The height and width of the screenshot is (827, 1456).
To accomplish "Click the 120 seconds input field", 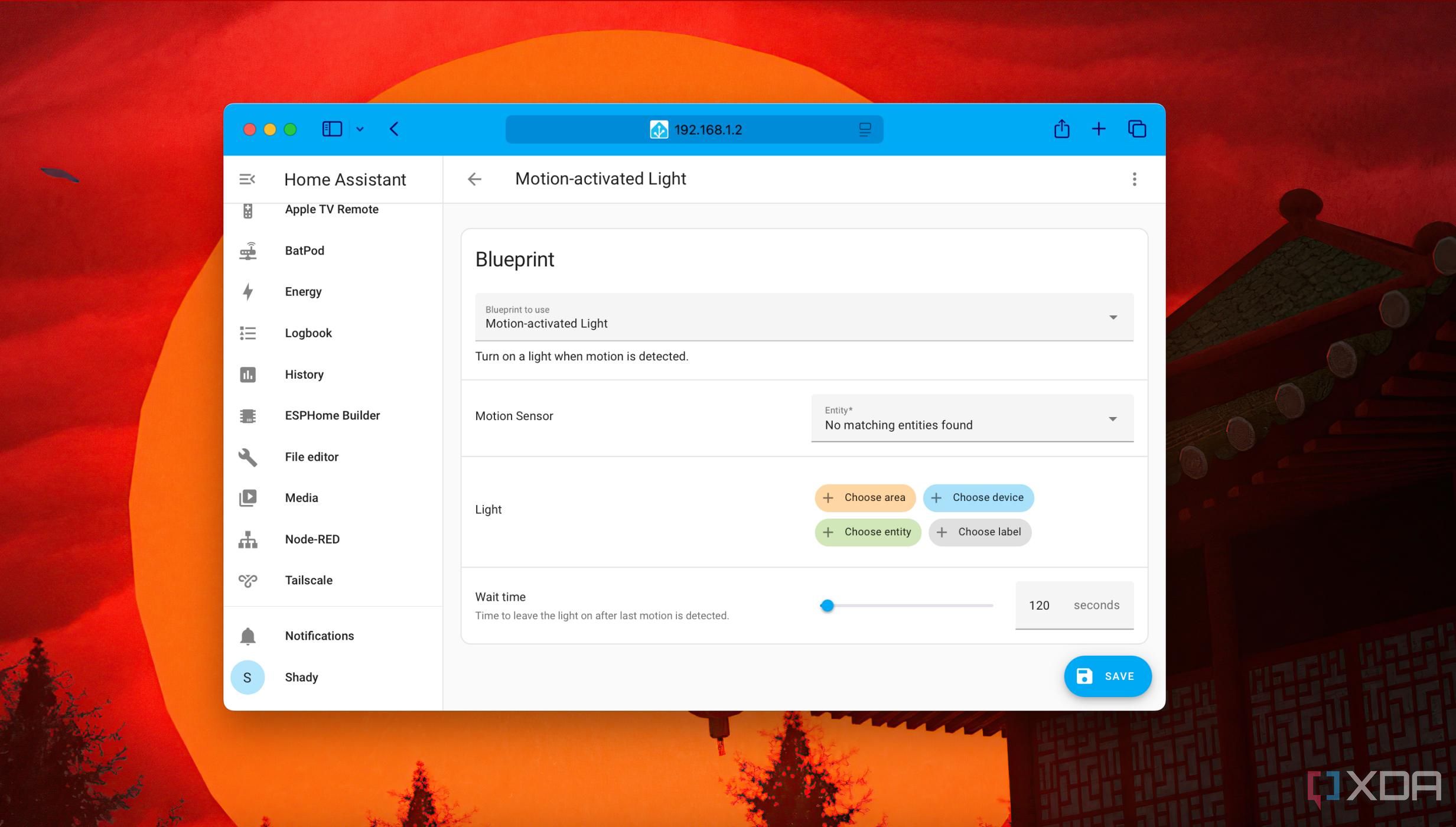I will pyautogui.click(x=1074, y=605).
